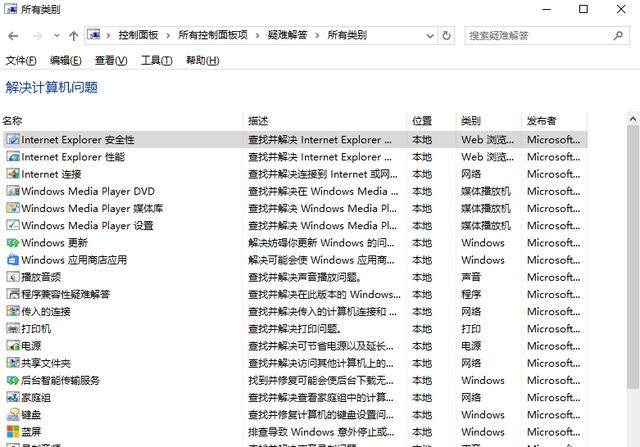Screen dimensions: 640x447
Task: Open the 查看(V) menu
Action: tap(111, 61)
